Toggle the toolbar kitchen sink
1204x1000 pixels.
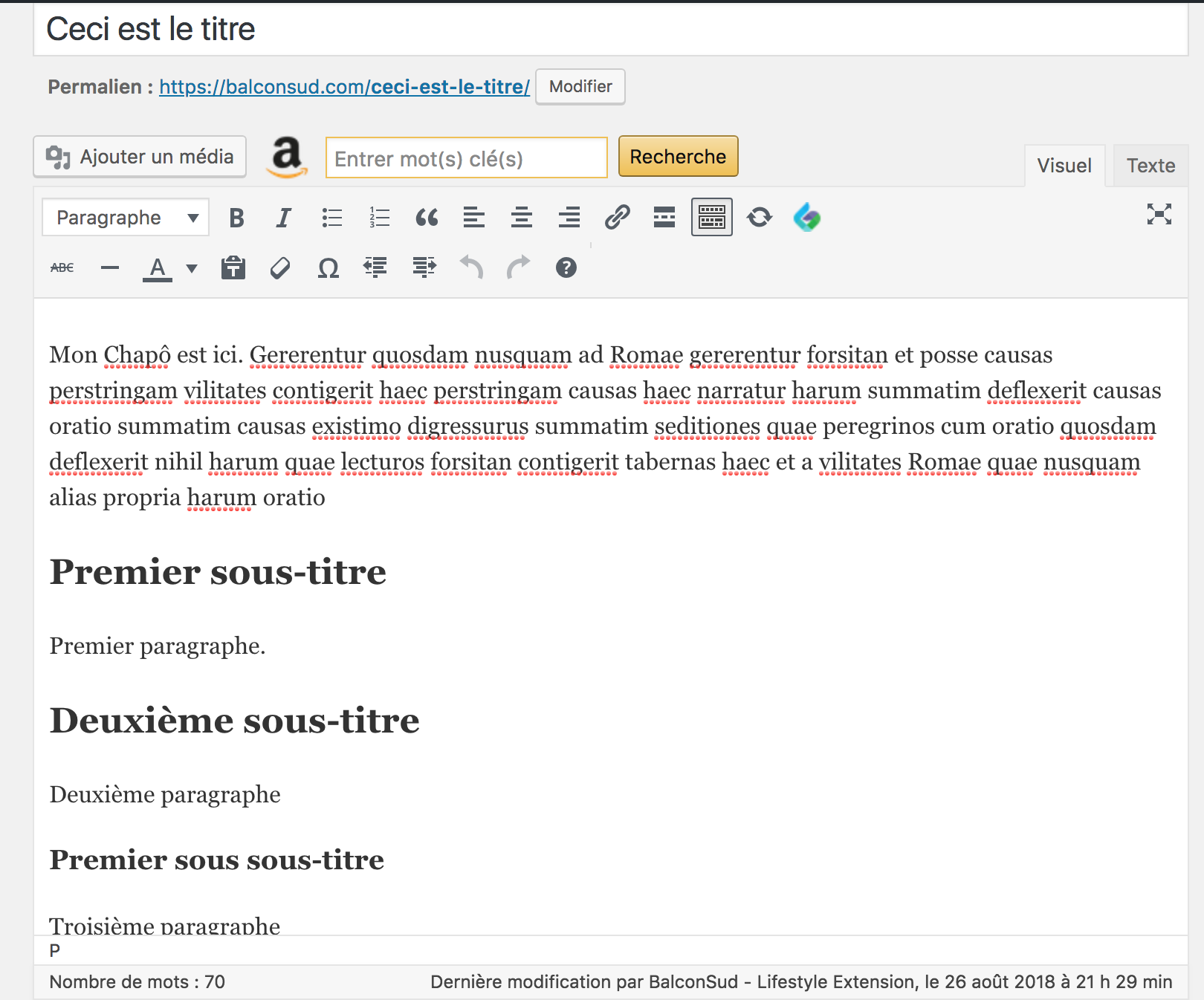[x=712, y=217]
